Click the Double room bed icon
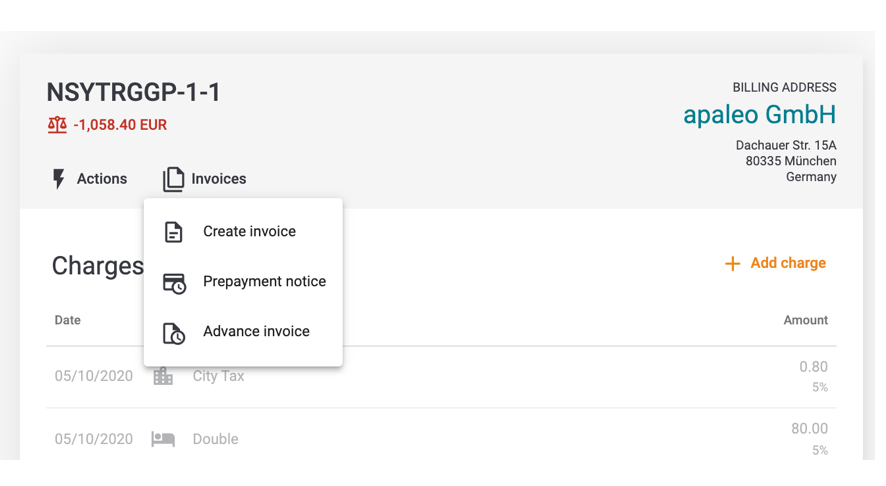Screen dimensions: 886x486 click(x=163, y=439)
